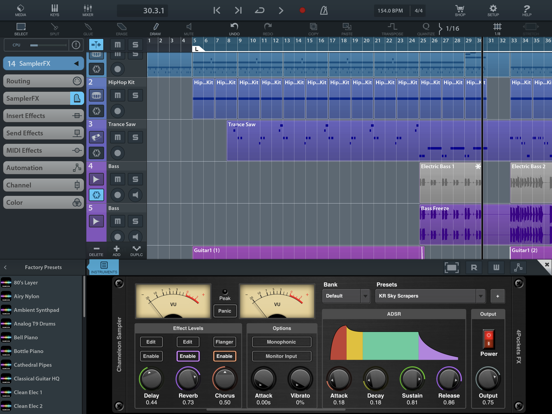The width and height of the screenshot is (552, 414).
Task: Open the track Color picker
Action: pos(44,202)
